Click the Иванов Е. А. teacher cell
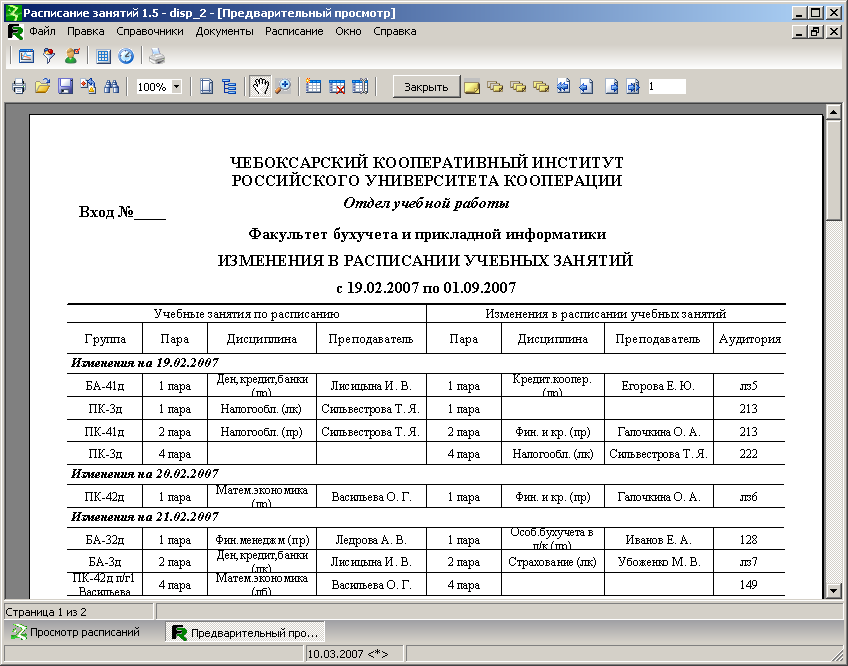Screen dimensions: 848x666 coord(658,540)
